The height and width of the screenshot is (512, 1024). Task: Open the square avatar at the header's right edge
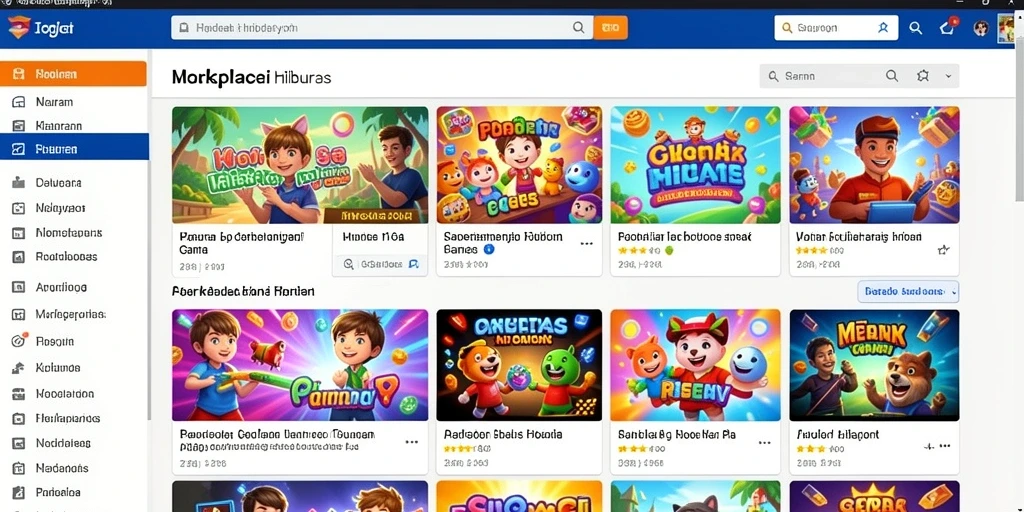[x=1006, y=28]
